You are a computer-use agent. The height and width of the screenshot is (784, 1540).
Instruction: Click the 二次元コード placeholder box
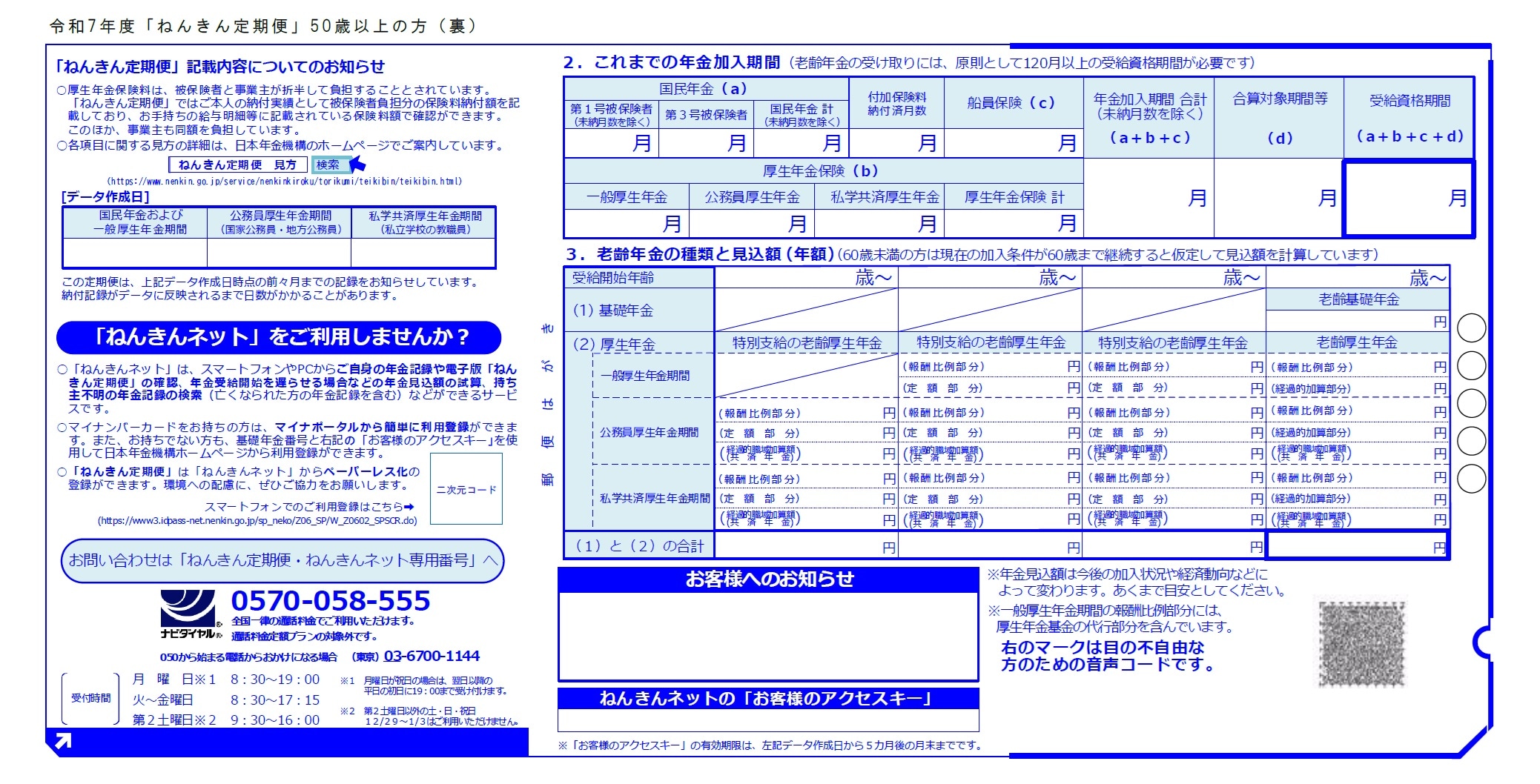[x=466, y=489]
